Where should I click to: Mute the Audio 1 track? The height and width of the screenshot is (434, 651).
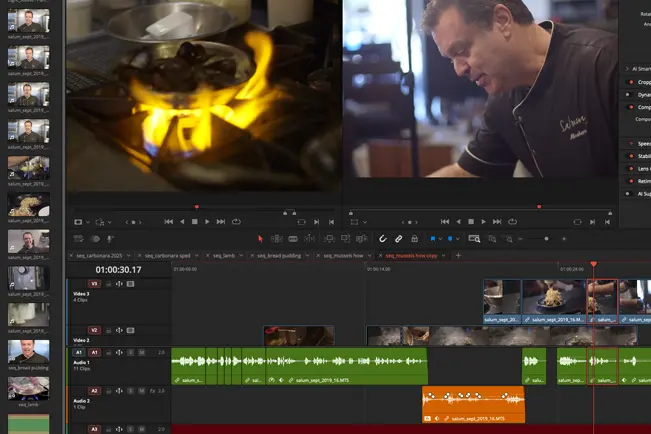142,352
